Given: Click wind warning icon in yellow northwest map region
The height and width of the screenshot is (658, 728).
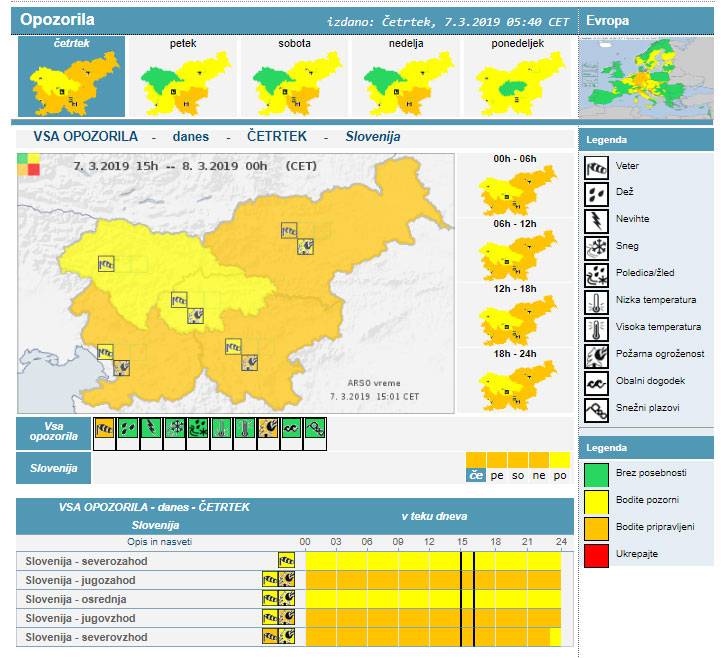Looking at the screenshot, I should (x=106, y=264).
